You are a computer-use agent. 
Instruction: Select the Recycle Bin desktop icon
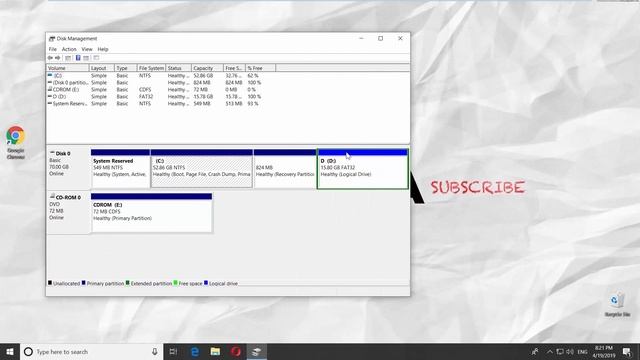(617, 304)
